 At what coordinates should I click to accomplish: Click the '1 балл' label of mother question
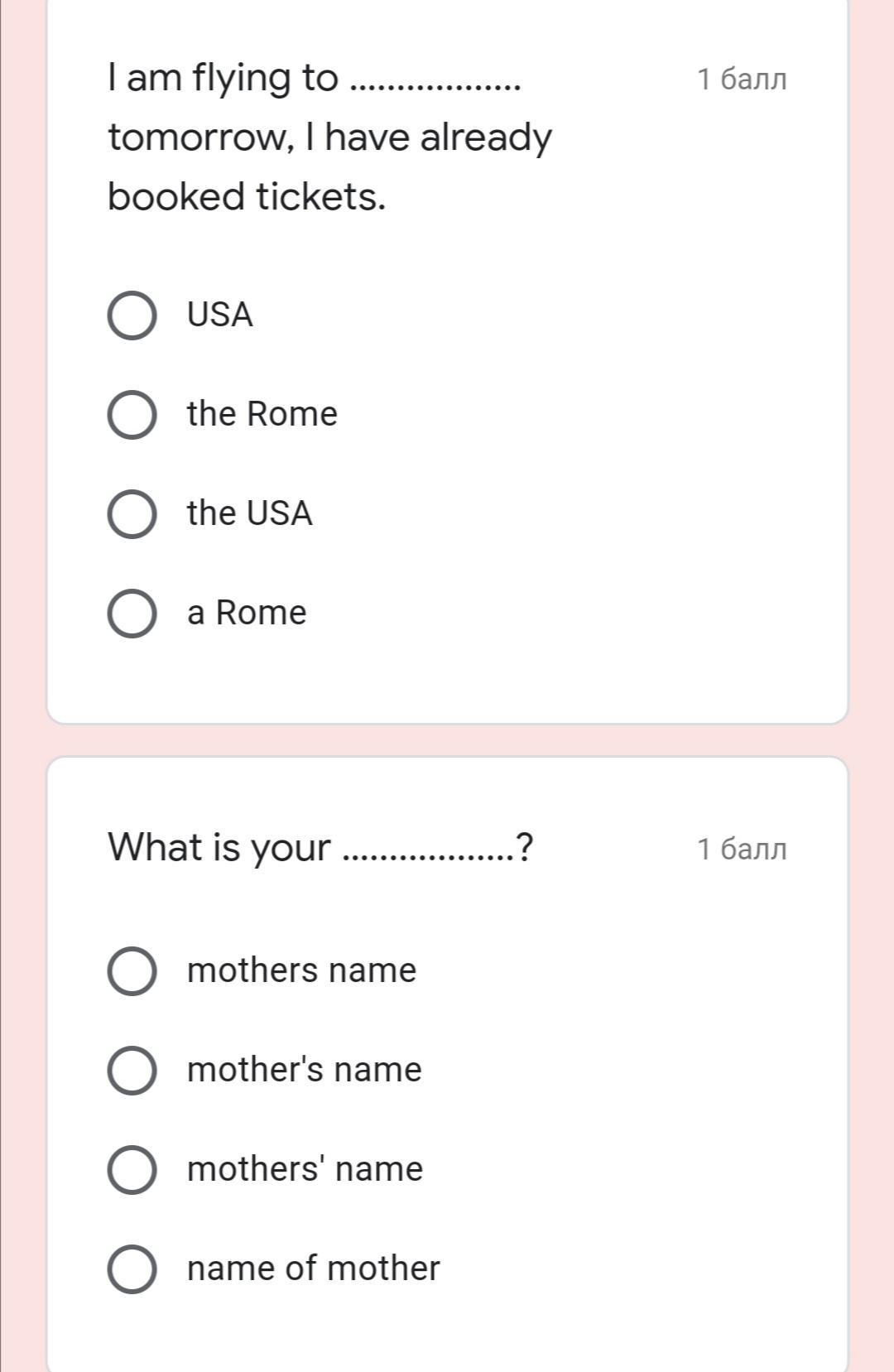[742, 850]
